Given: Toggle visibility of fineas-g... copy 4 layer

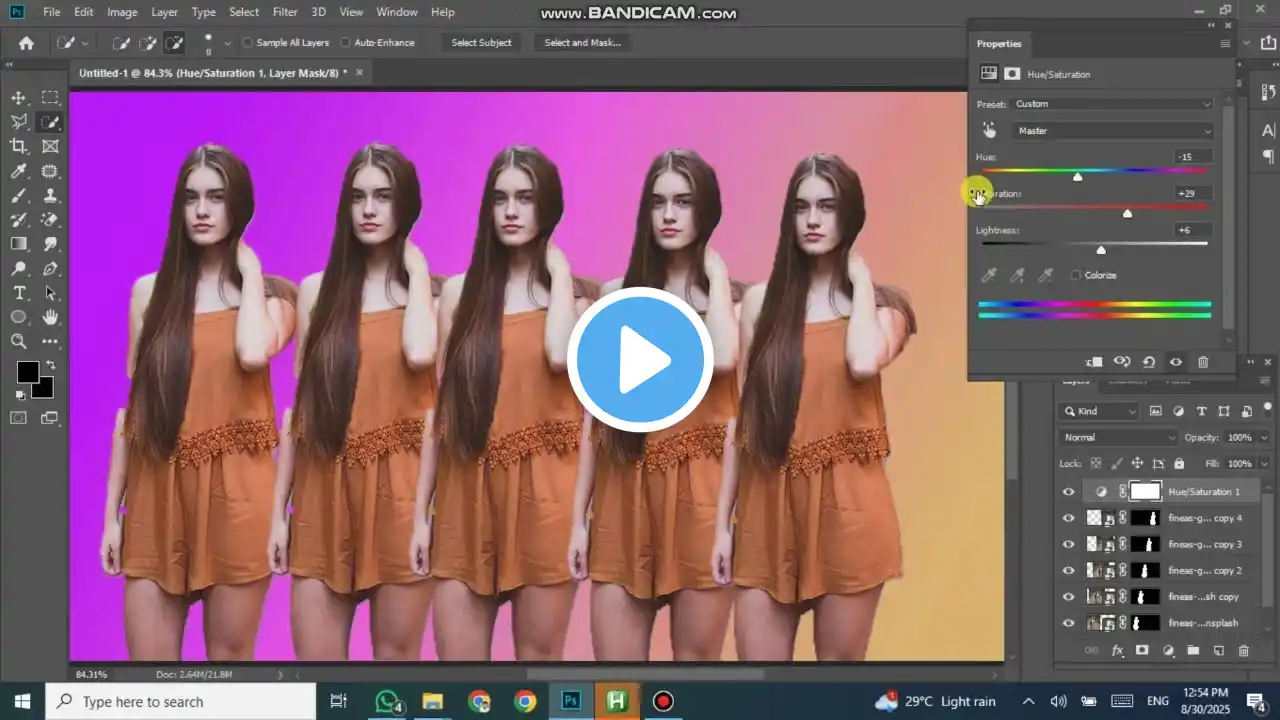Looking at the screenshot, I should coord(1068,518).
